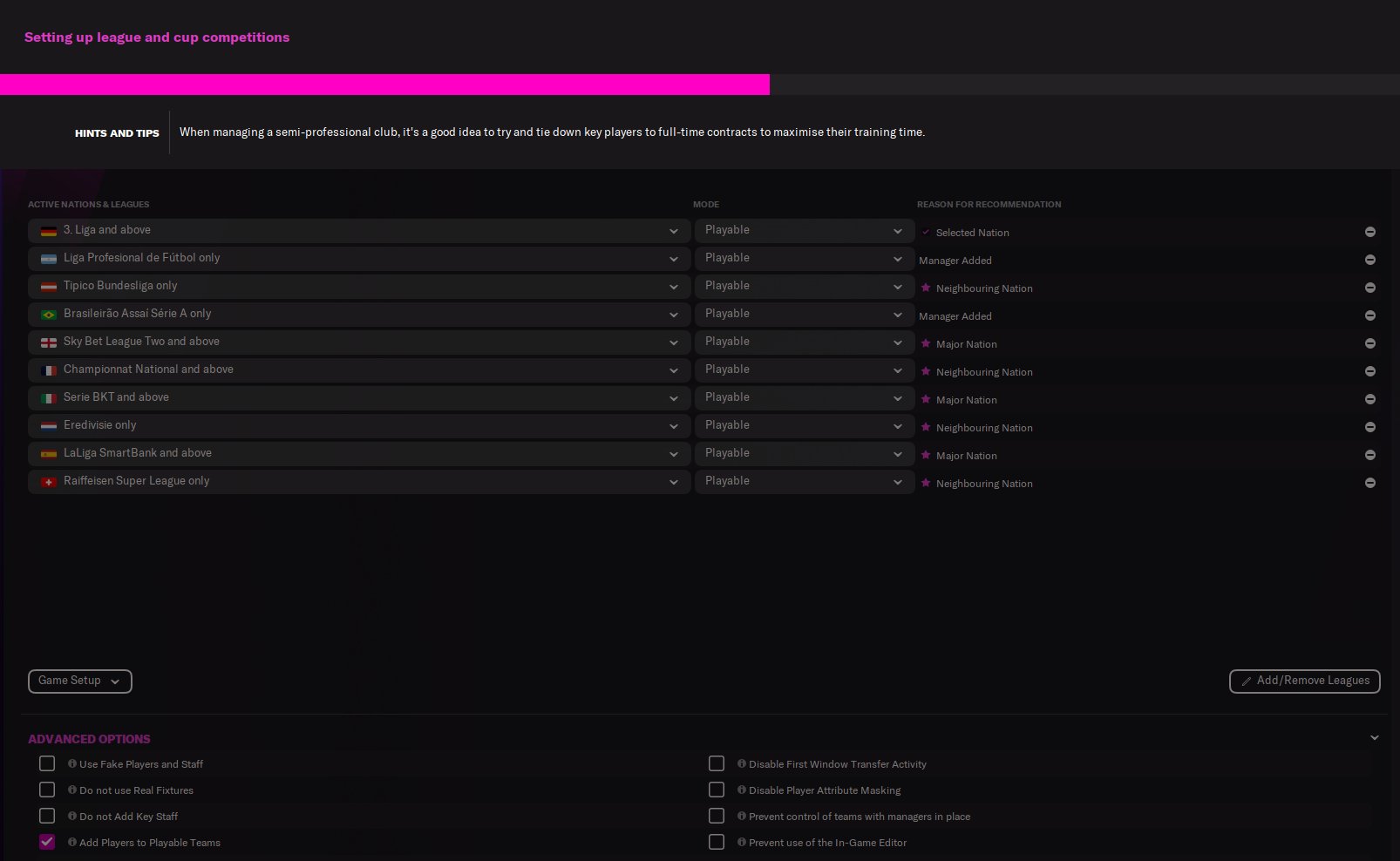
Task: Click info icon for Prevent use of In-Game Editor
Action: click(x=742, y=842)
